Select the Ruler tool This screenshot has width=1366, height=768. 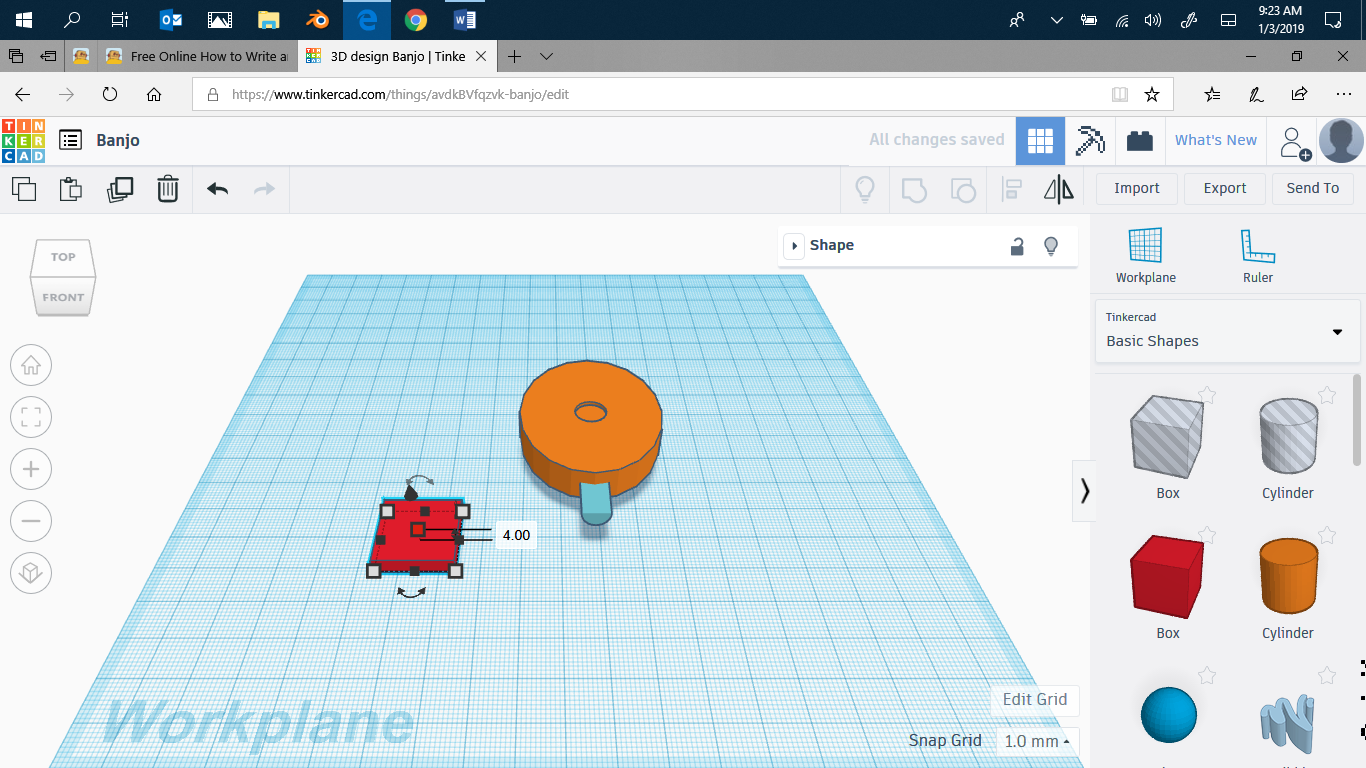(1258, 256)
